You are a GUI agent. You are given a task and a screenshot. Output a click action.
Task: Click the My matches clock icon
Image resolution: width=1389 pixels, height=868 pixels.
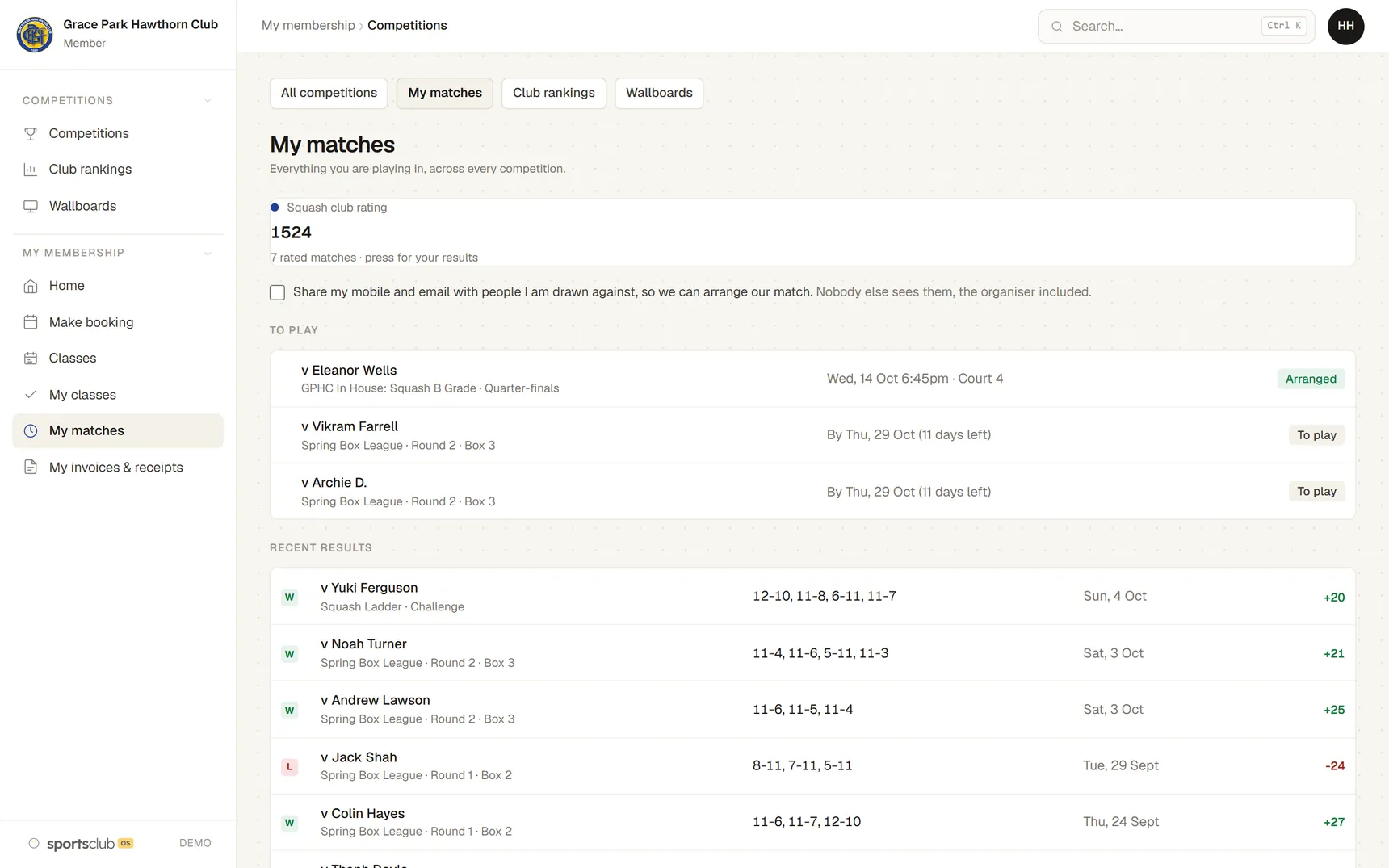click(x=31, y=431)
